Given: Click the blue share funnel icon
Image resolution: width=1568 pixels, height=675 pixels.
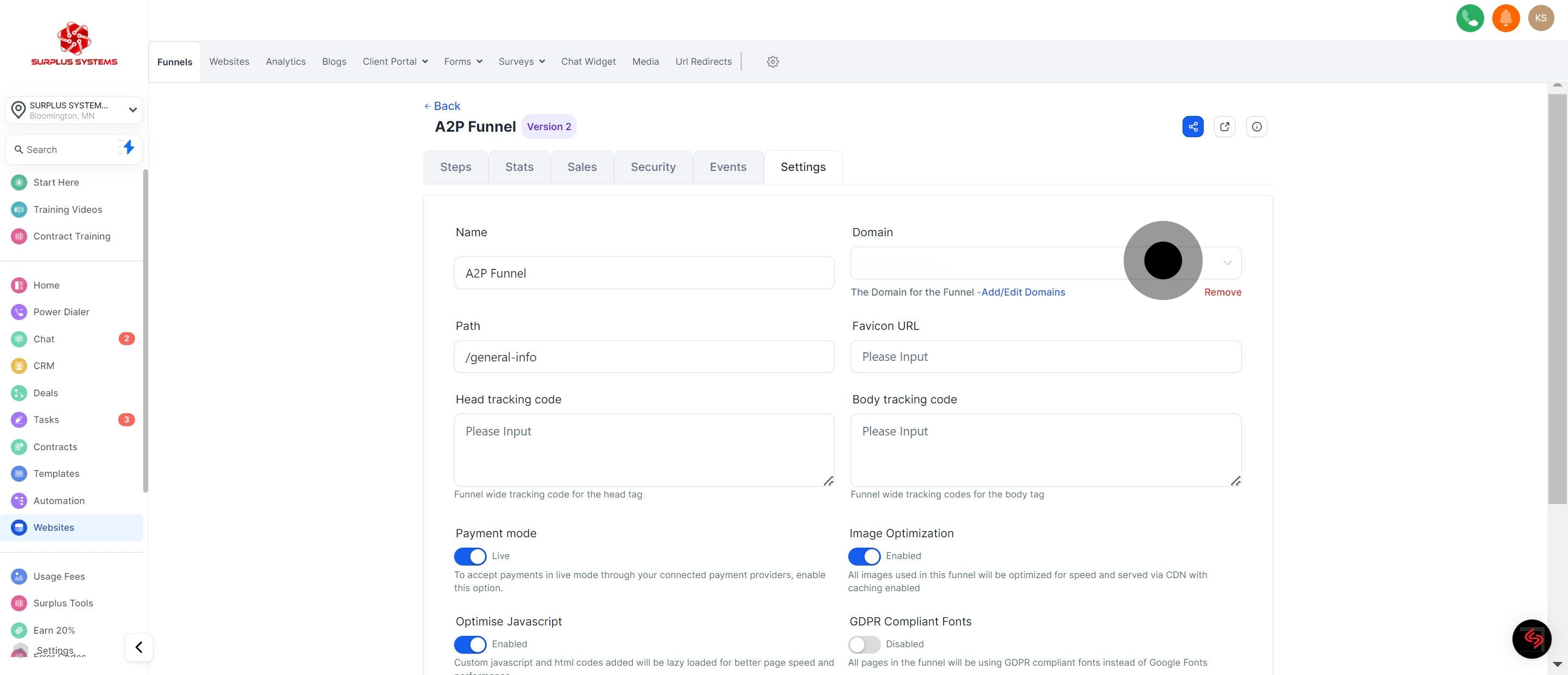Looking at the screenshot, I should point(1192,127).
